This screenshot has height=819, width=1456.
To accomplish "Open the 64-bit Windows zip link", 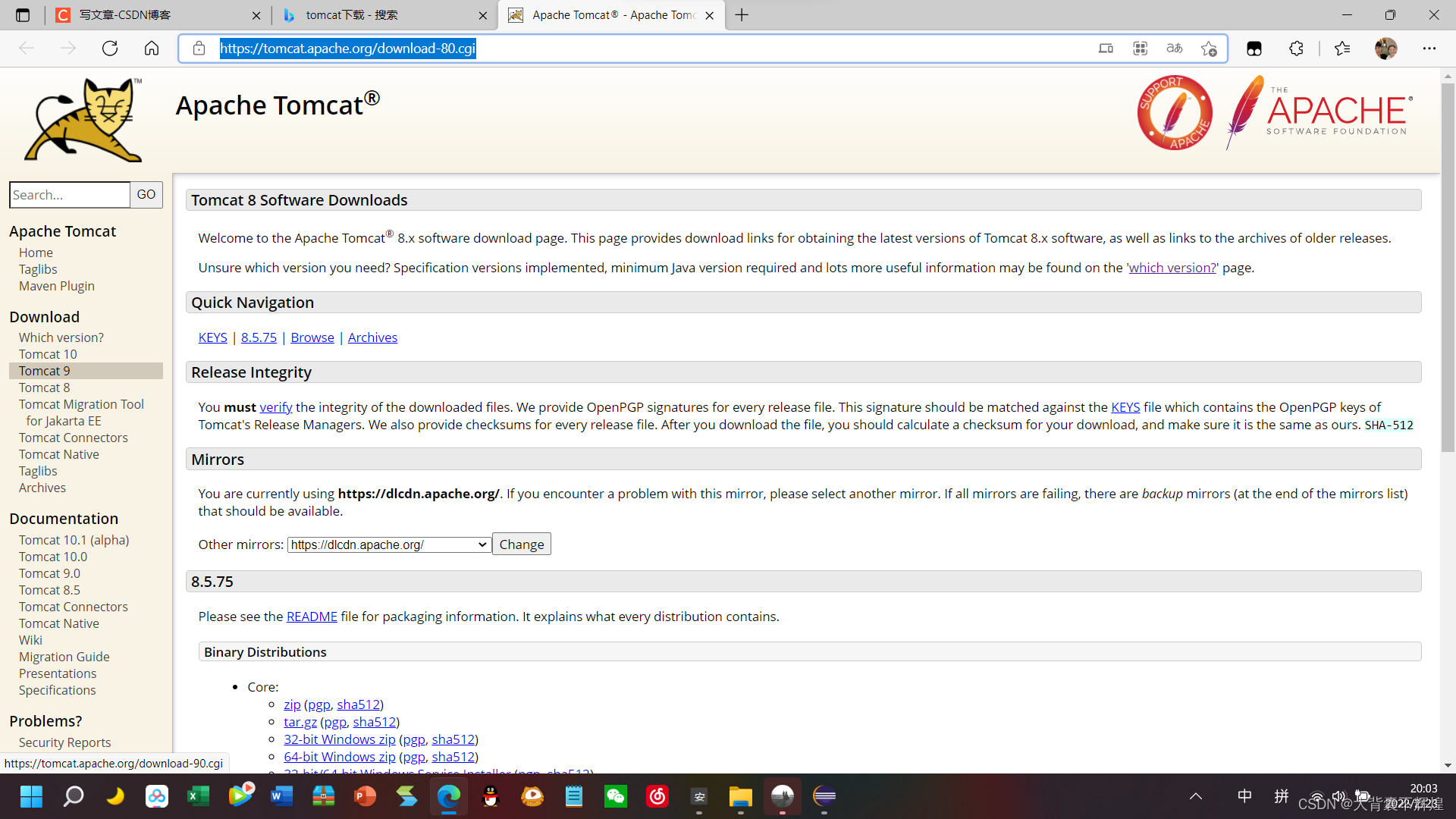I will 339,757.
